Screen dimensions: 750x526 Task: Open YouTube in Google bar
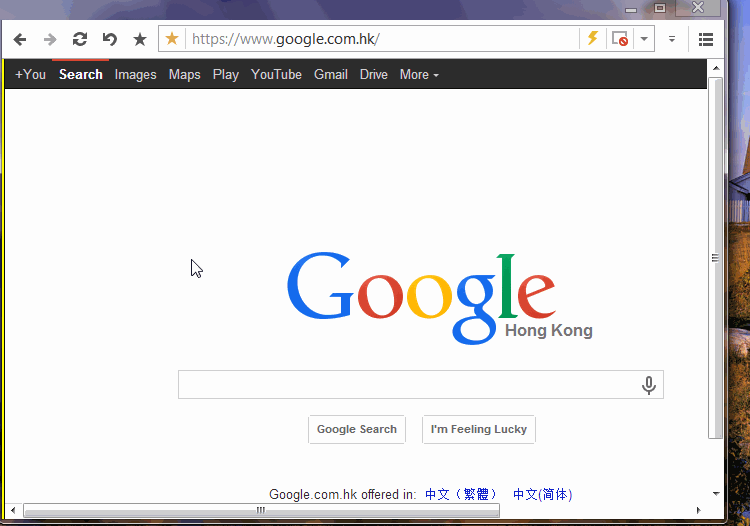click(x=276, y=74)
